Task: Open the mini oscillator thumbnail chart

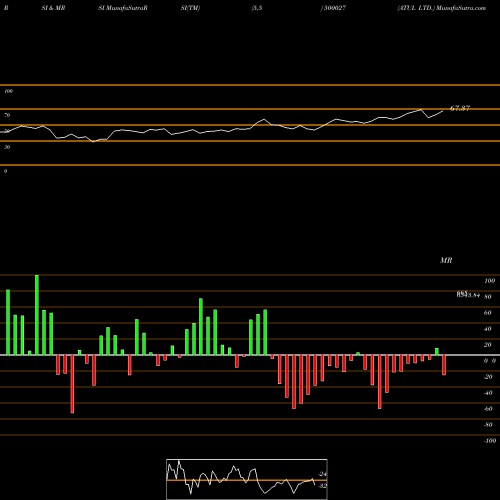Action: (x=247, y=479)
